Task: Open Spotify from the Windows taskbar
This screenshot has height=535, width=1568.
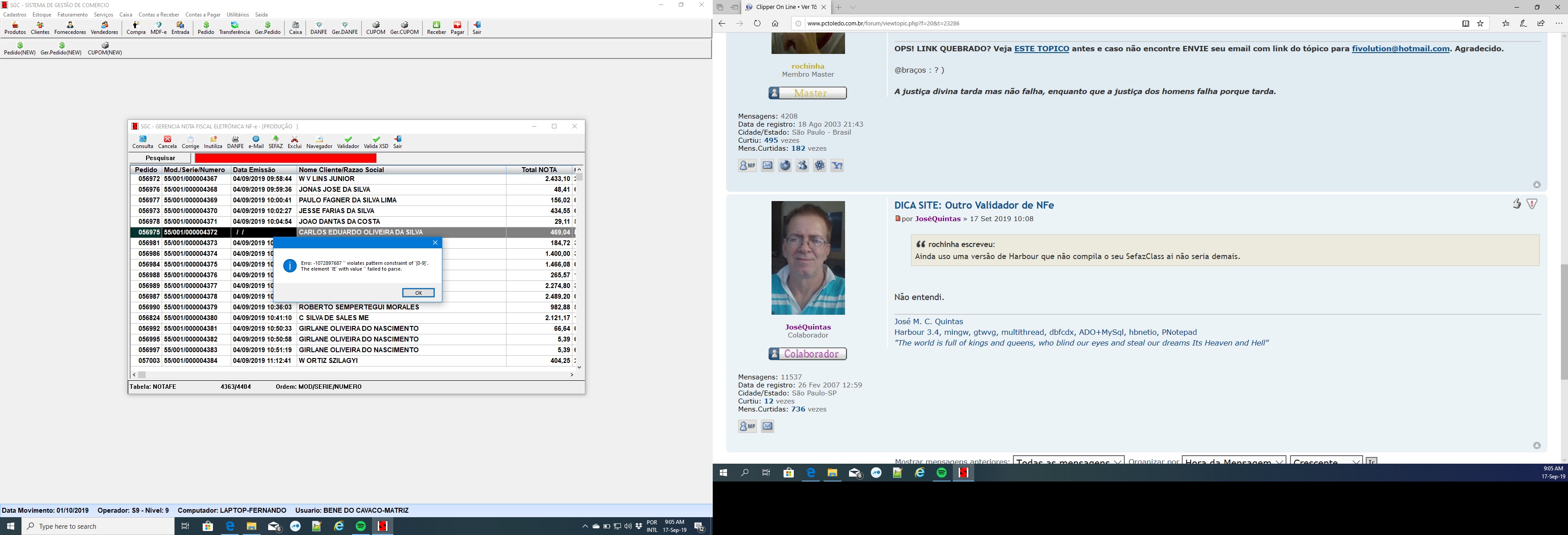Action: point(361,526)
